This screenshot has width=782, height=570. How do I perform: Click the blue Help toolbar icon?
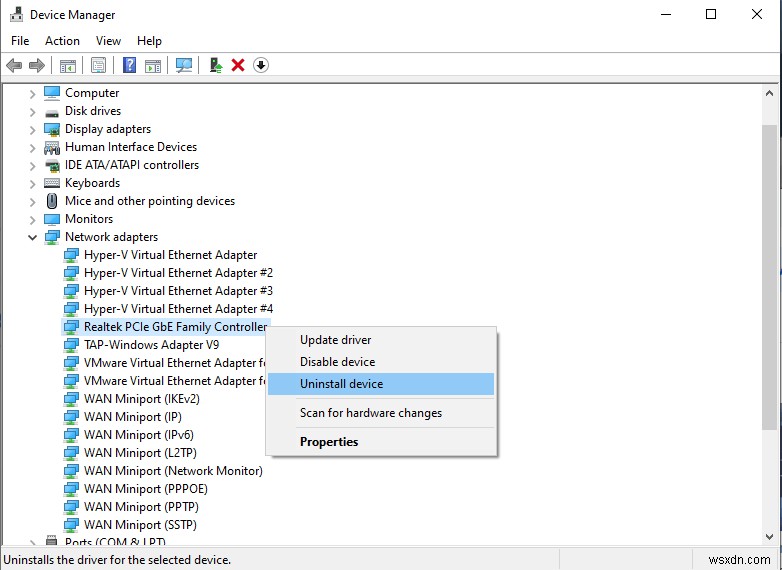(129, 65)
